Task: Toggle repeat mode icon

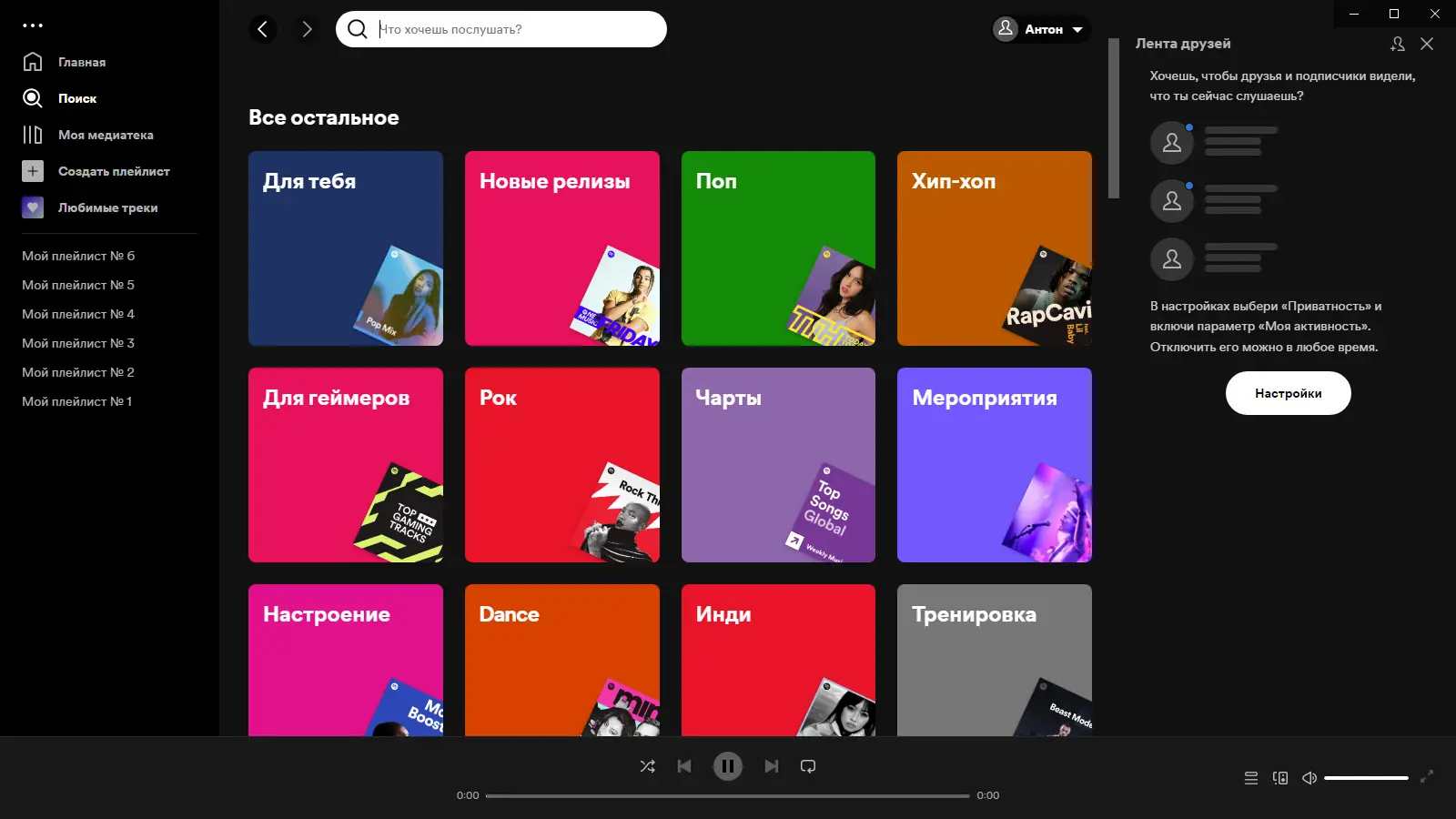Action: 808,766
